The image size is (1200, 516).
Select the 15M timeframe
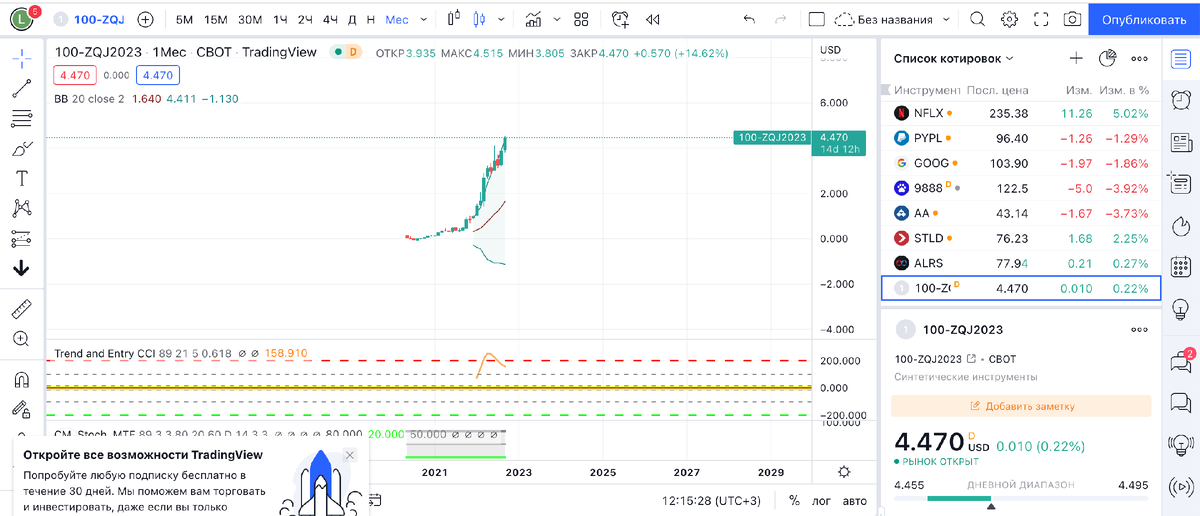215,19
